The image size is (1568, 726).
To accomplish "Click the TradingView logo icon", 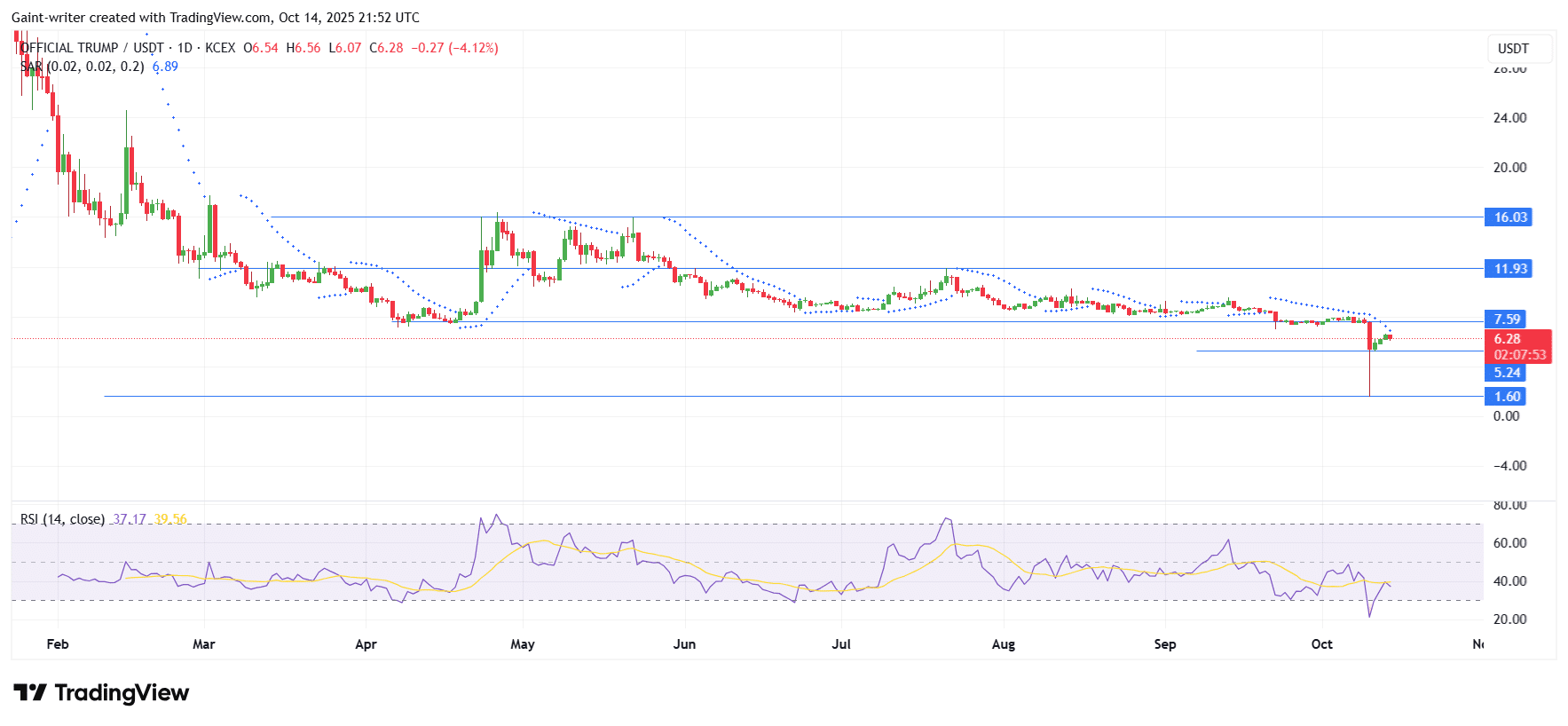I will (x=29, y=692).
